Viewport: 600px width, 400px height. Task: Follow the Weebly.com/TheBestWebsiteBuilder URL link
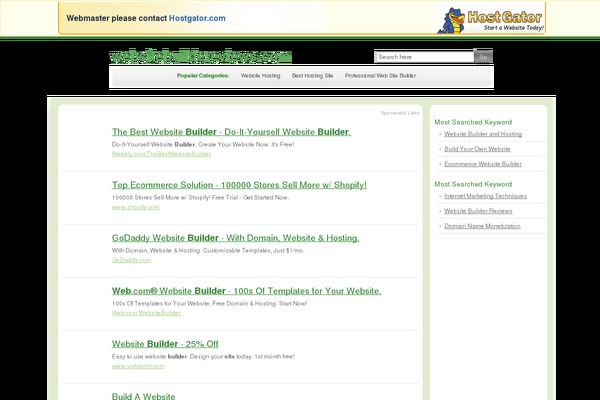tap(161, 154)
